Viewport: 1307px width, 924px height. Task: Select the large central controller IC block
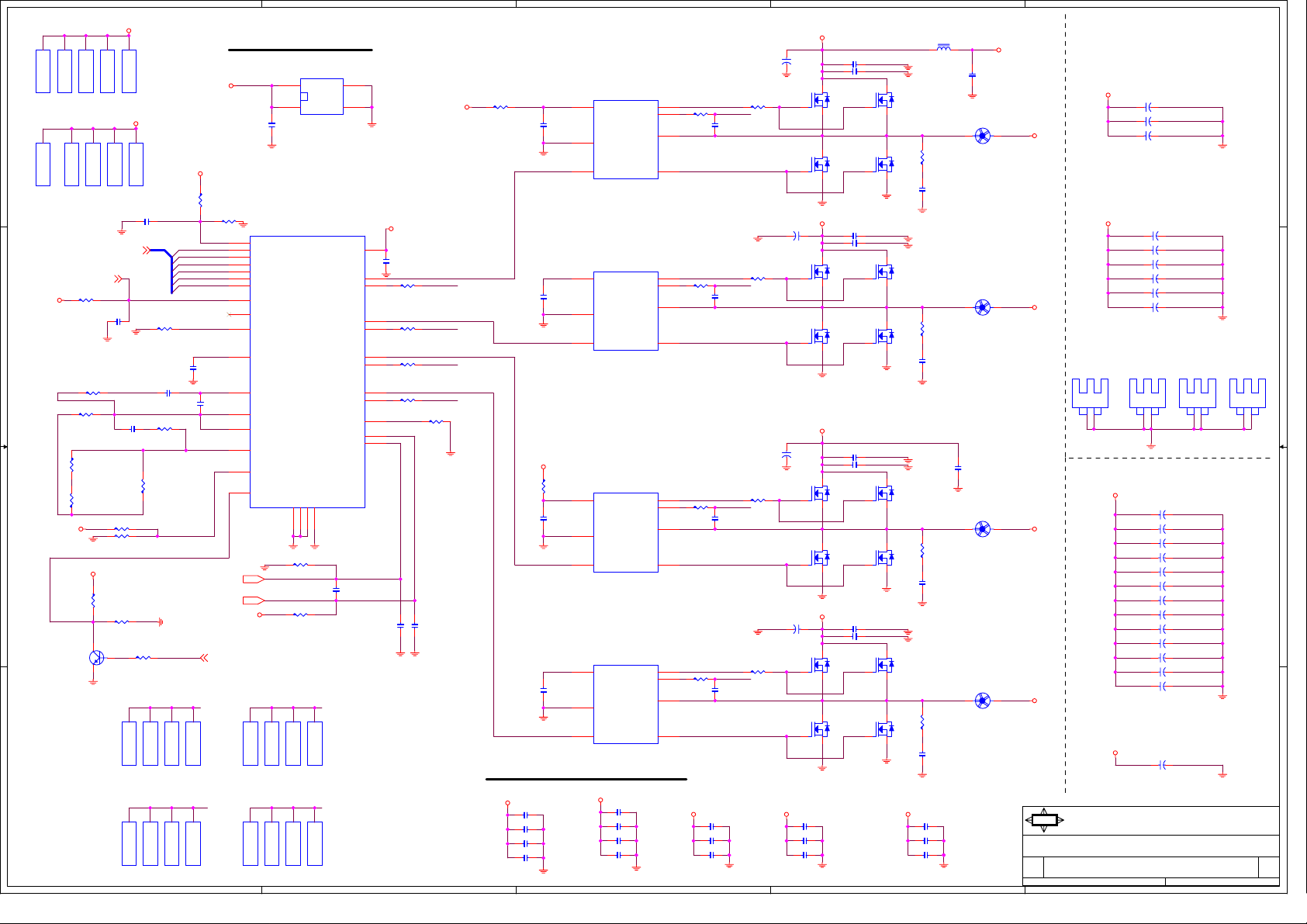click(x=307, y=372)
